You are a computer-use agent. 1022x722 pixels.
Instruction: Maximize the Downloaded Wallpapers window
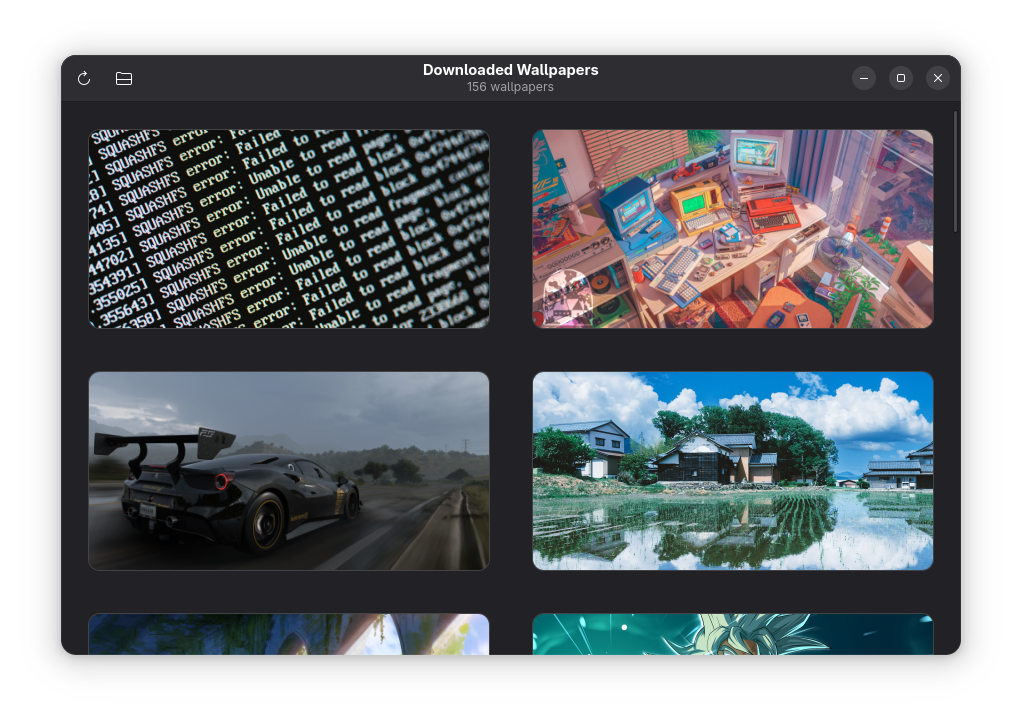click(901, 78)
